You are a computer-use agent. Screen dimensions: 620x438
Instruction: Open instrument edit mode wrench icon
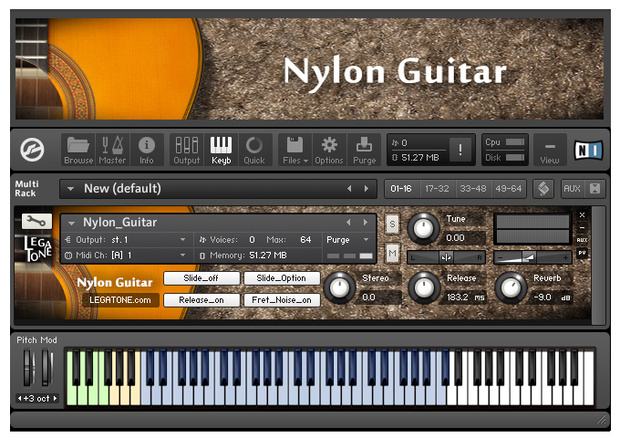(x=37, y=221)
